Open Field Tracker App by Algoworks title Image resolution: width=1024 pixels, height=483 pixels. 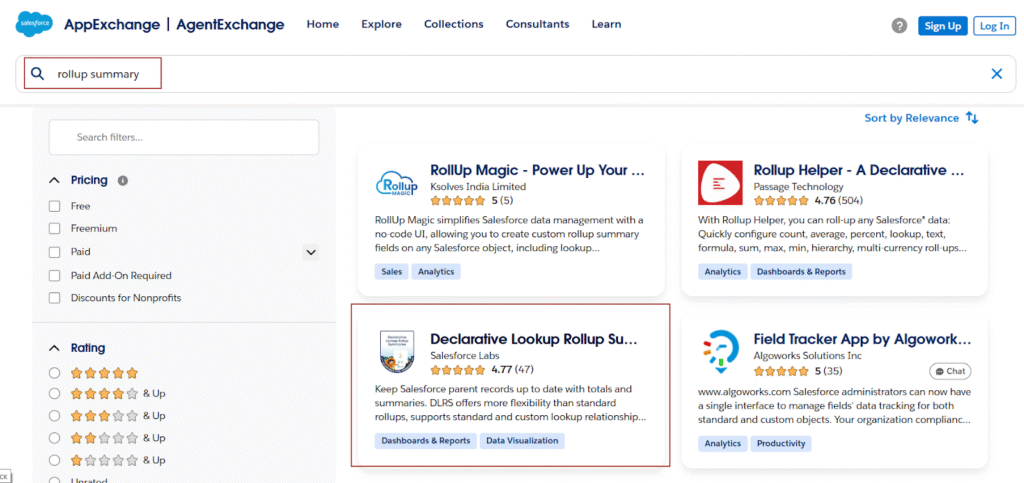point(862,339)
